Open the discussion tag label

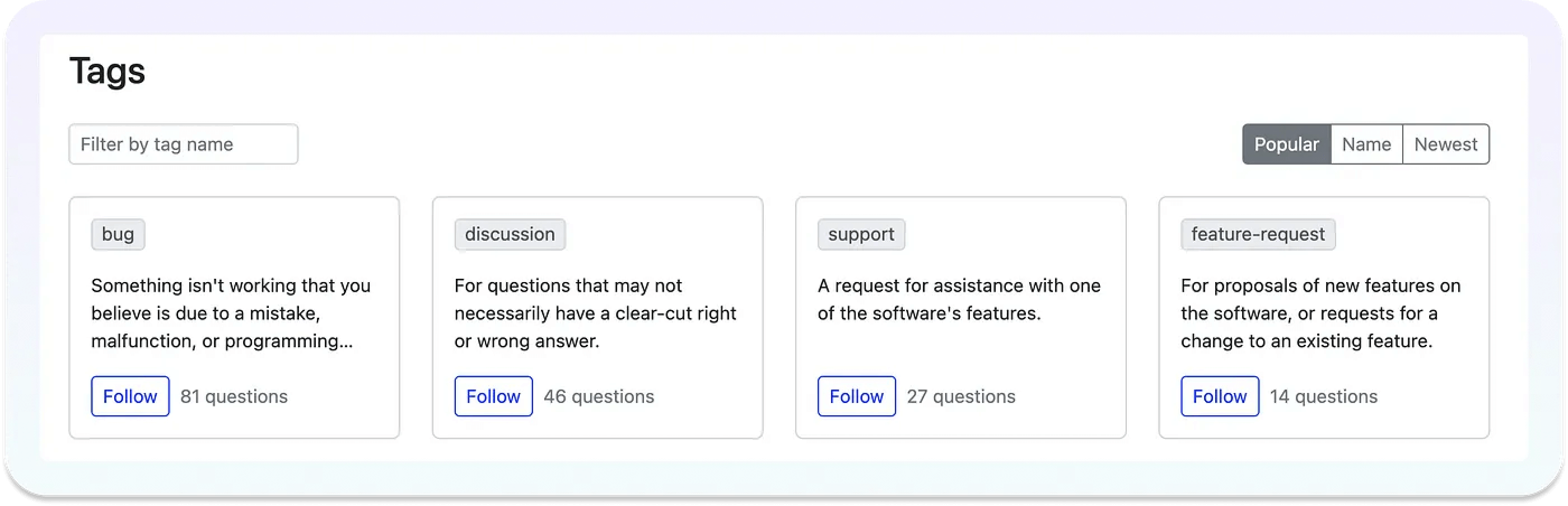tap(510, 234)
